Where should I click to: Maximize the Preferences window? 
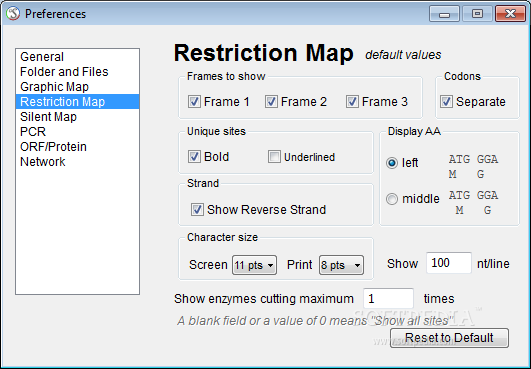pos(477,14)
